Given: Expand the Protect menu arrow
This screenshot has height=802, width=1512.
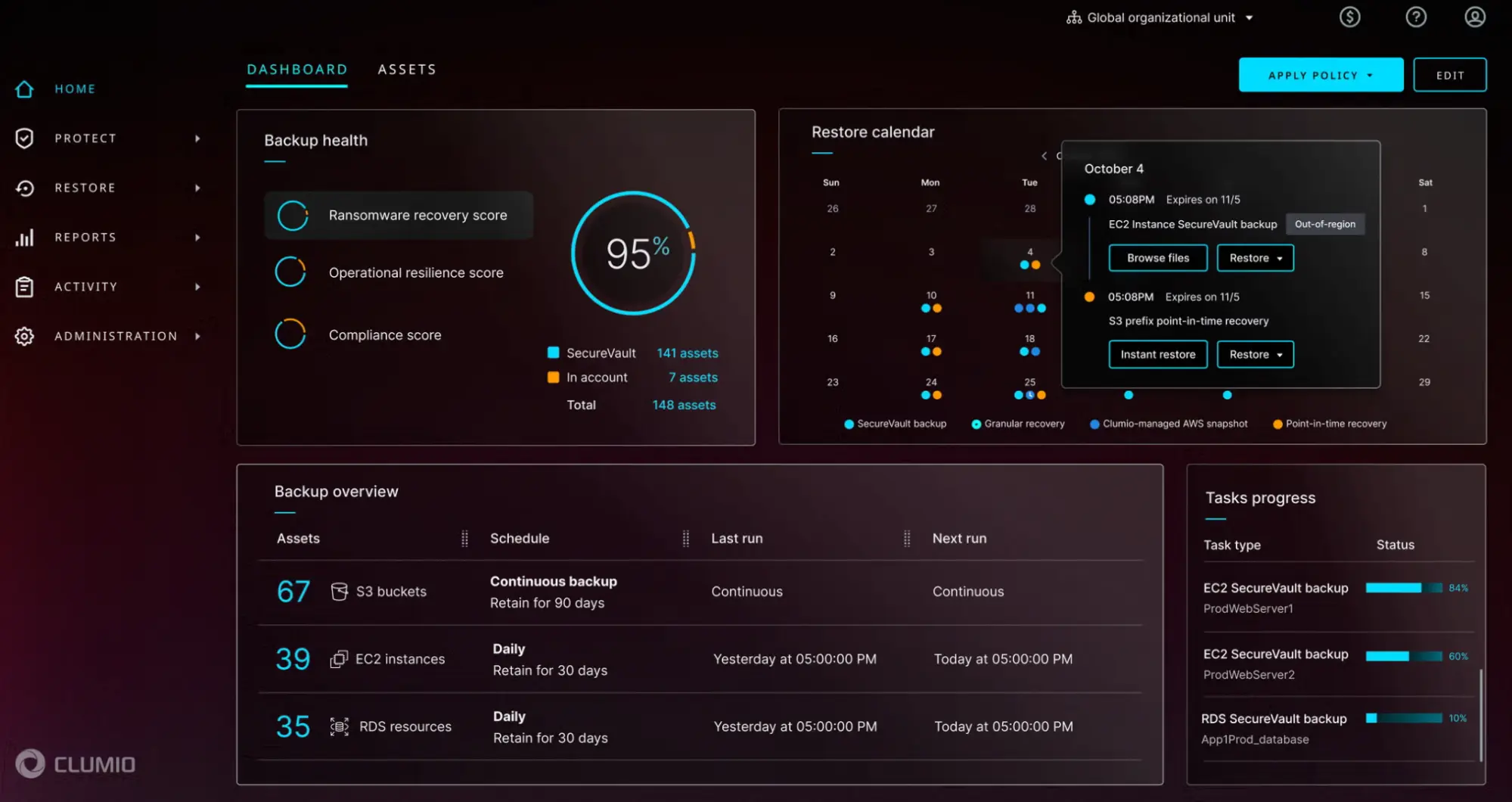Looking at the screenshot, I should 197,138.
